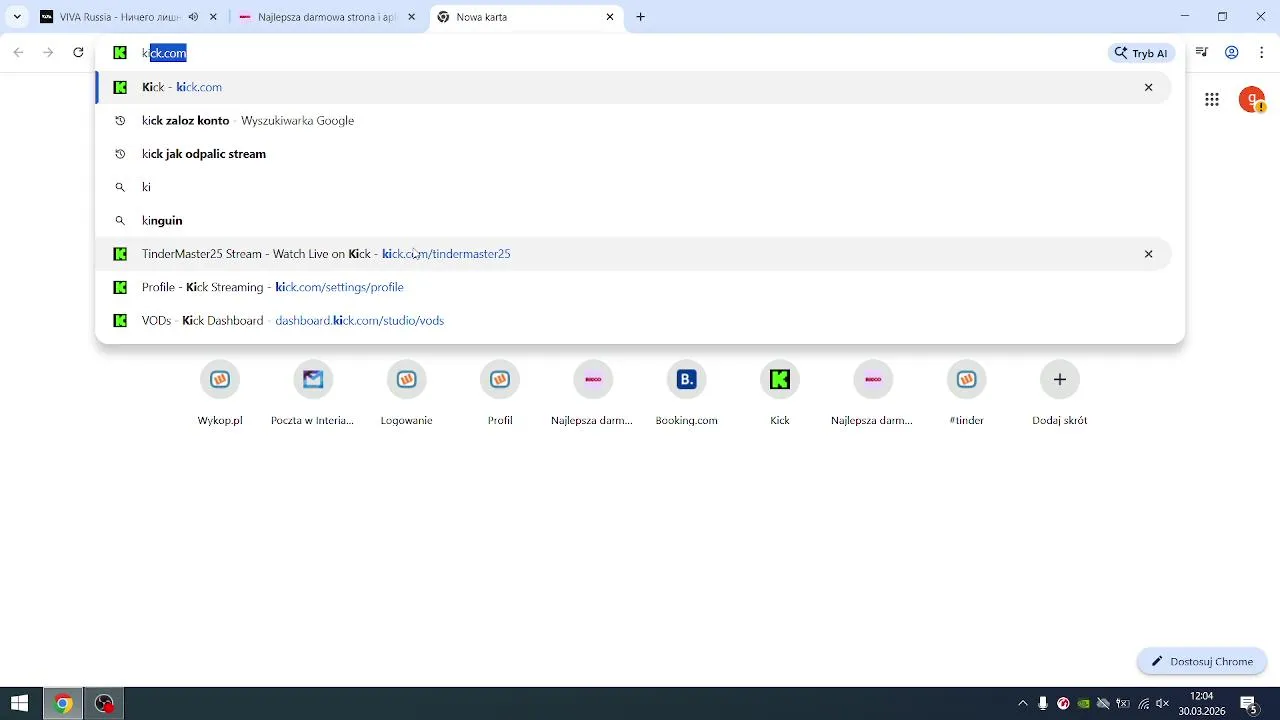The image size is (1280, 720).
Task: Click the battery icon in system tray
Action: tap(1123, 704)
